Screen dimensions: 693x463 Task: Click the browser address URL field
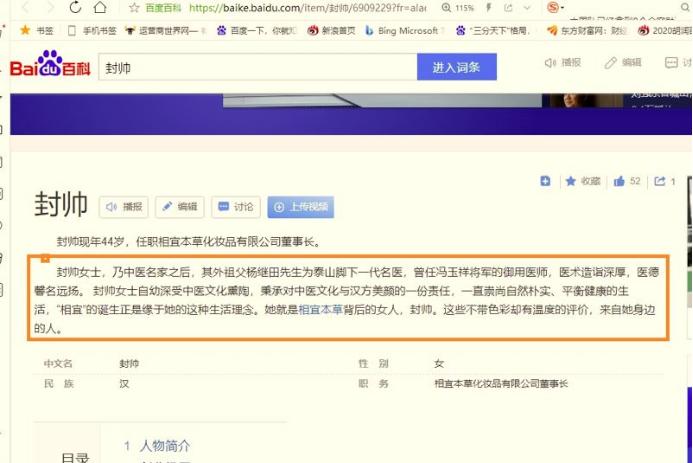307,8
